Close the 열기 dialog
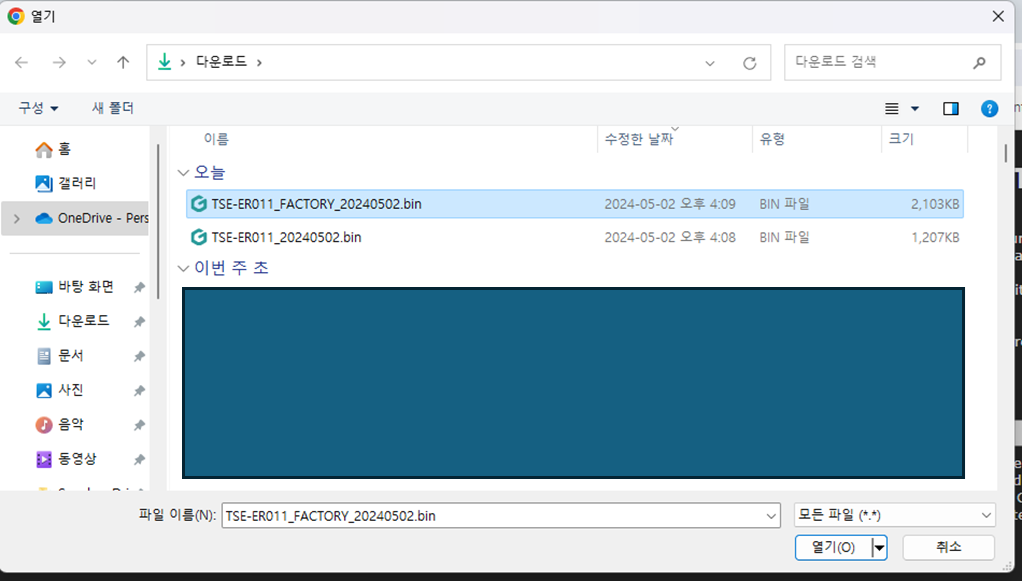 click(998, 16)
